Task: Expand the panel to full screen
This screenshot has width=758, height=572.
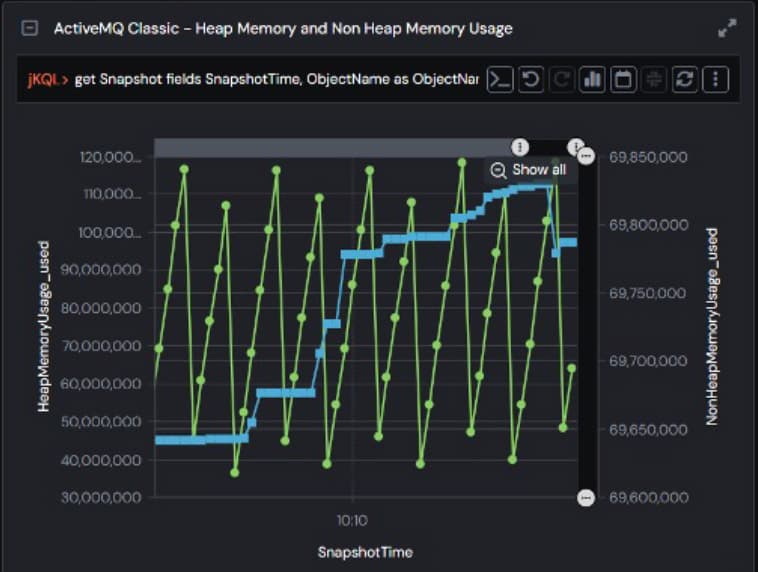Action: pyautogui.click(x=727, y=29)
